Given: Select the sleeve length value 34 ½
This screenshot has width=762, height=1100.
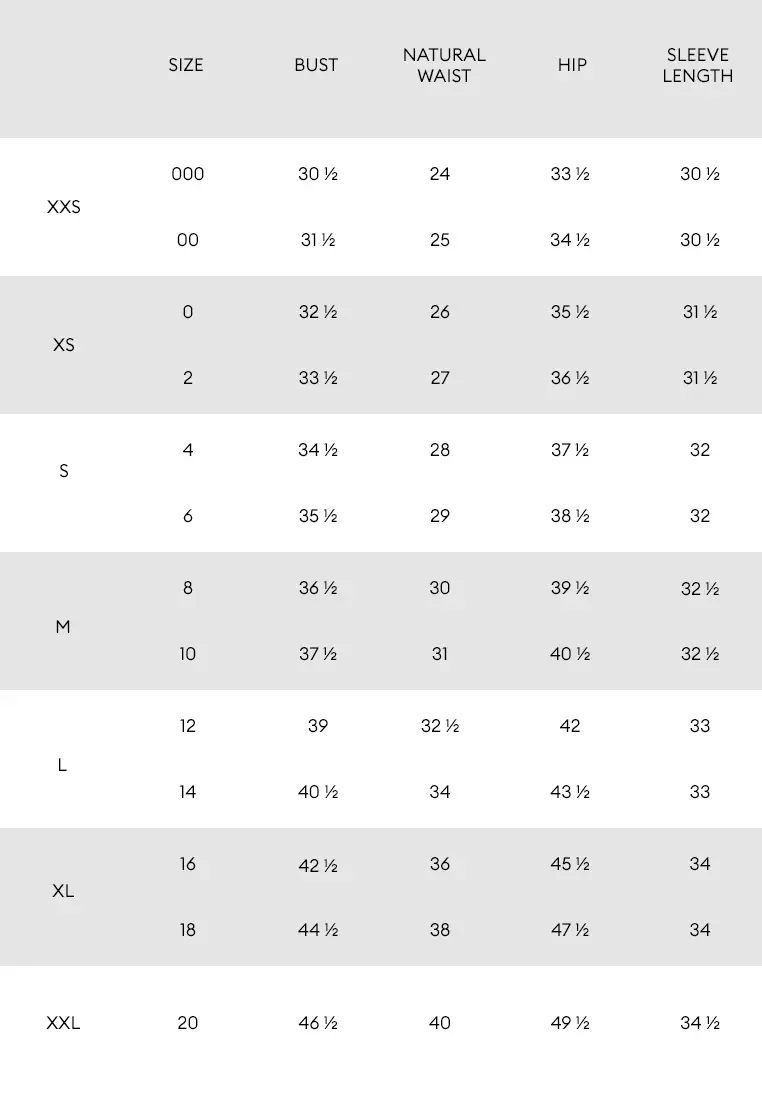Looking at the screenshot, I should click(700, 1023).
